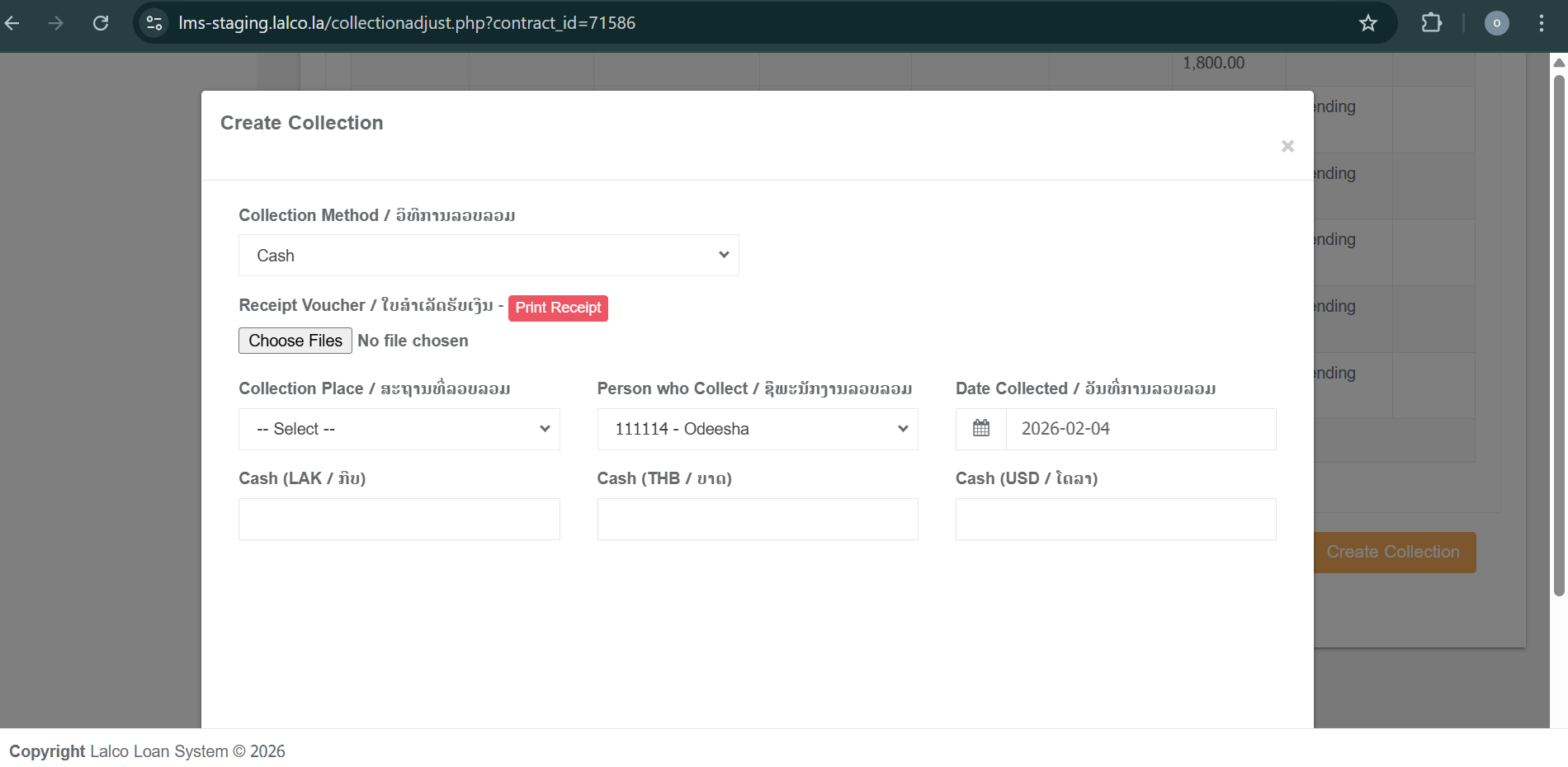
Task: Open the Person who Collect dropdown
Action: [757, 429]
